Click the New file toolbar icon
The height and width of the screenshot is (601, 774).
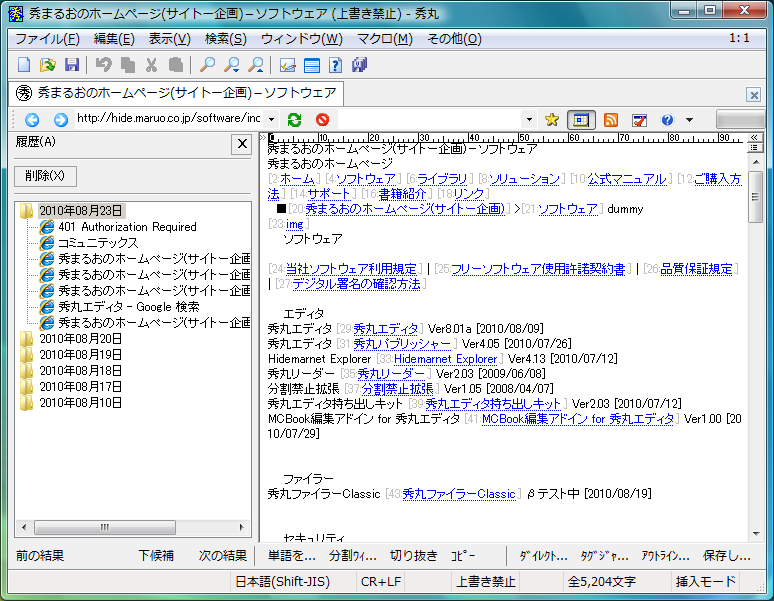(24, 65)
